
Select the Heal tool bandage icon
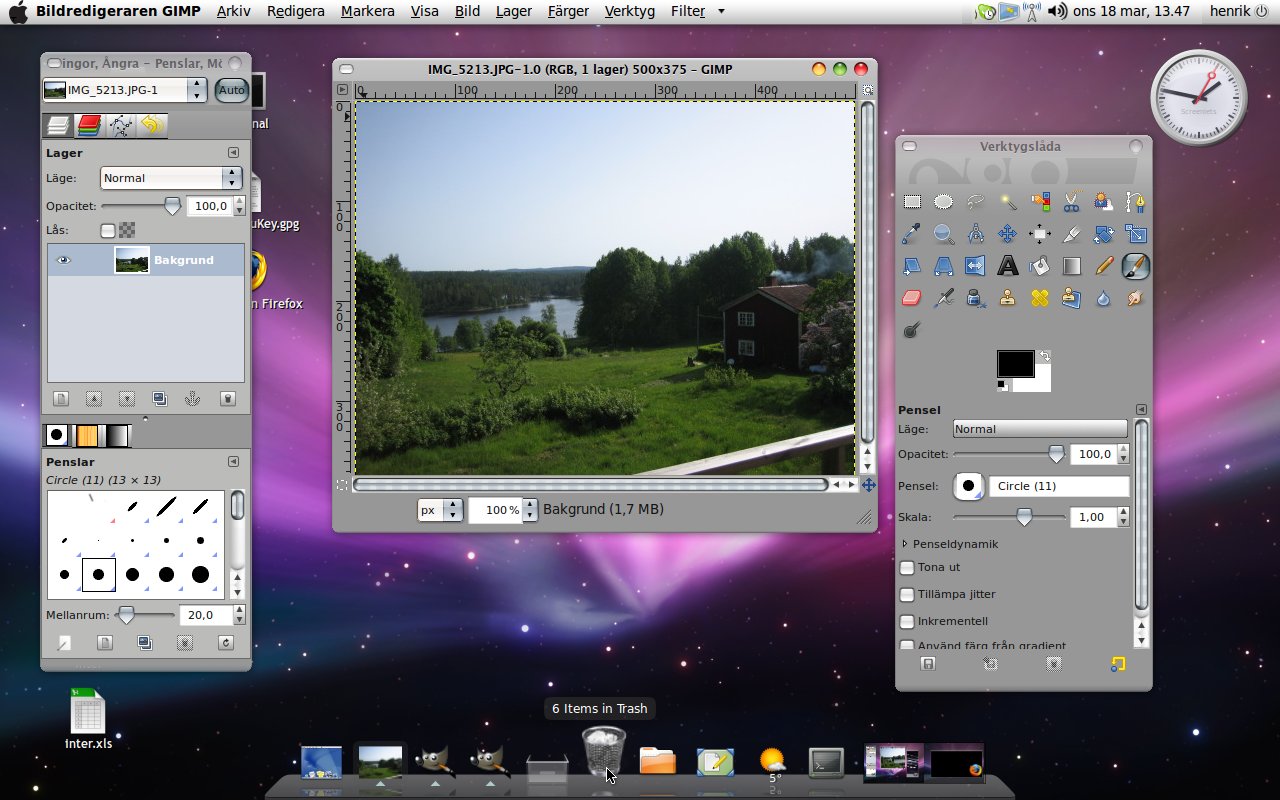(1039, 298)
